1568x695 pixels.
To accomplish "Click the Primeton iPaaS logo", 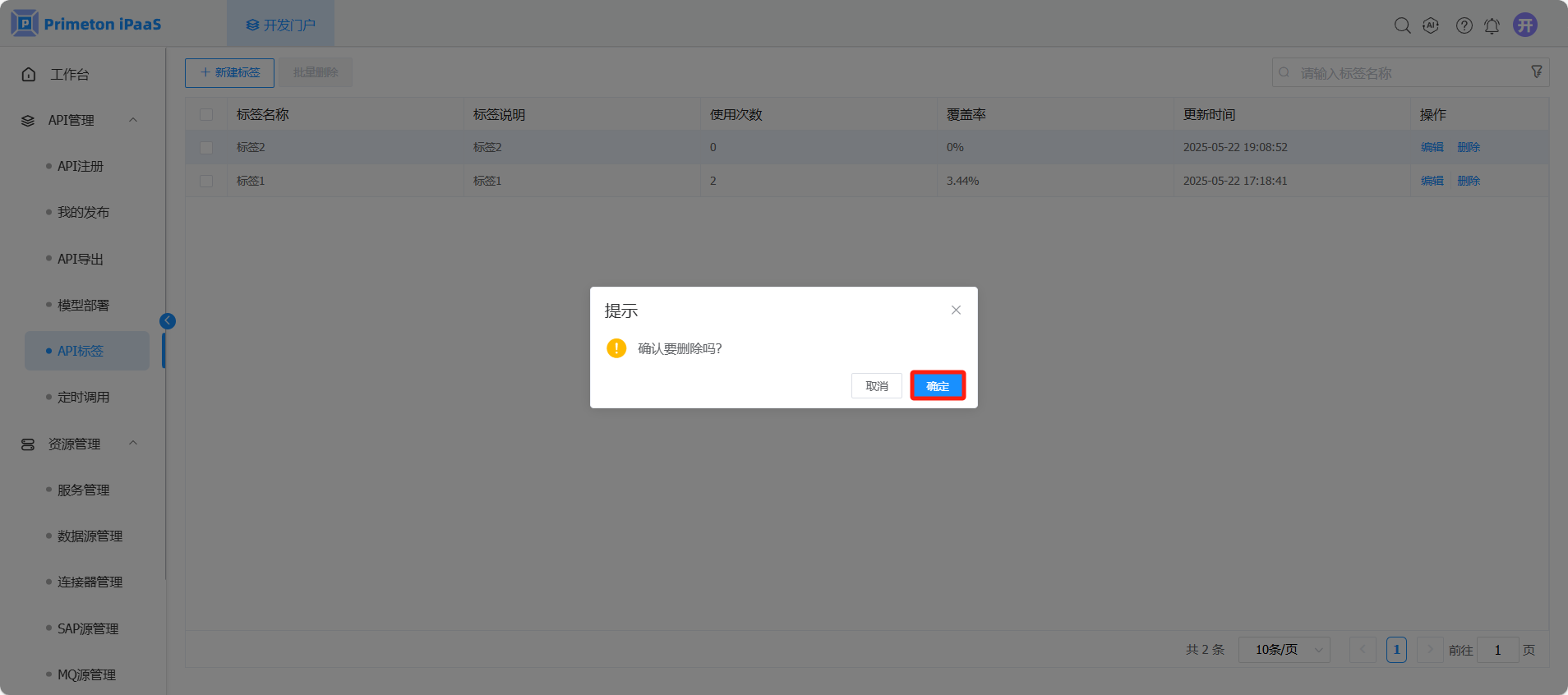I will tap(86, 24).
